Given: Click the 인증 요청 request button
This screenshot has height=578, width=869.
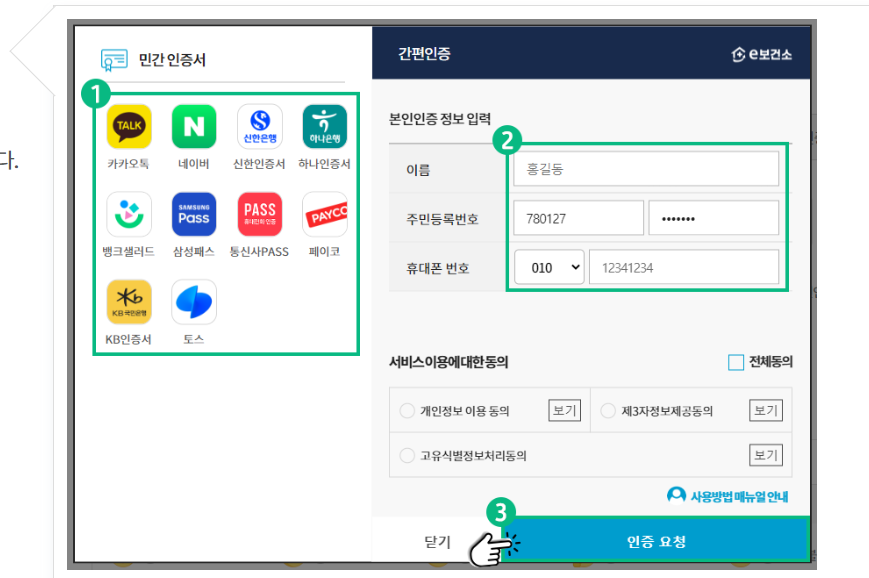Looking at the screenshot, I should (656, 541).
